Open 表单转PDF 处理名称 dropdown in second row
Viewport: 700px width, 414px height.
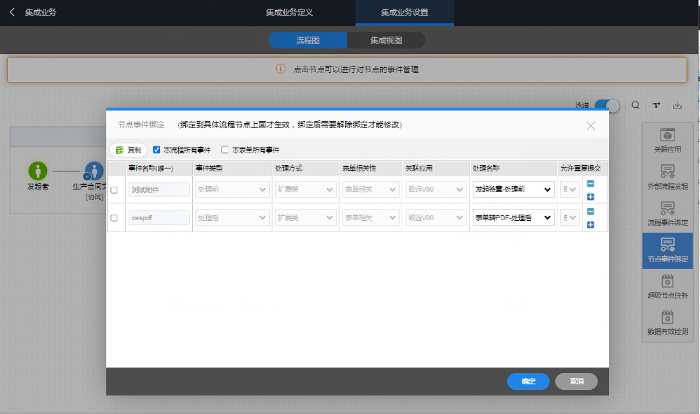pyautogui.click(x=512, y=217)
